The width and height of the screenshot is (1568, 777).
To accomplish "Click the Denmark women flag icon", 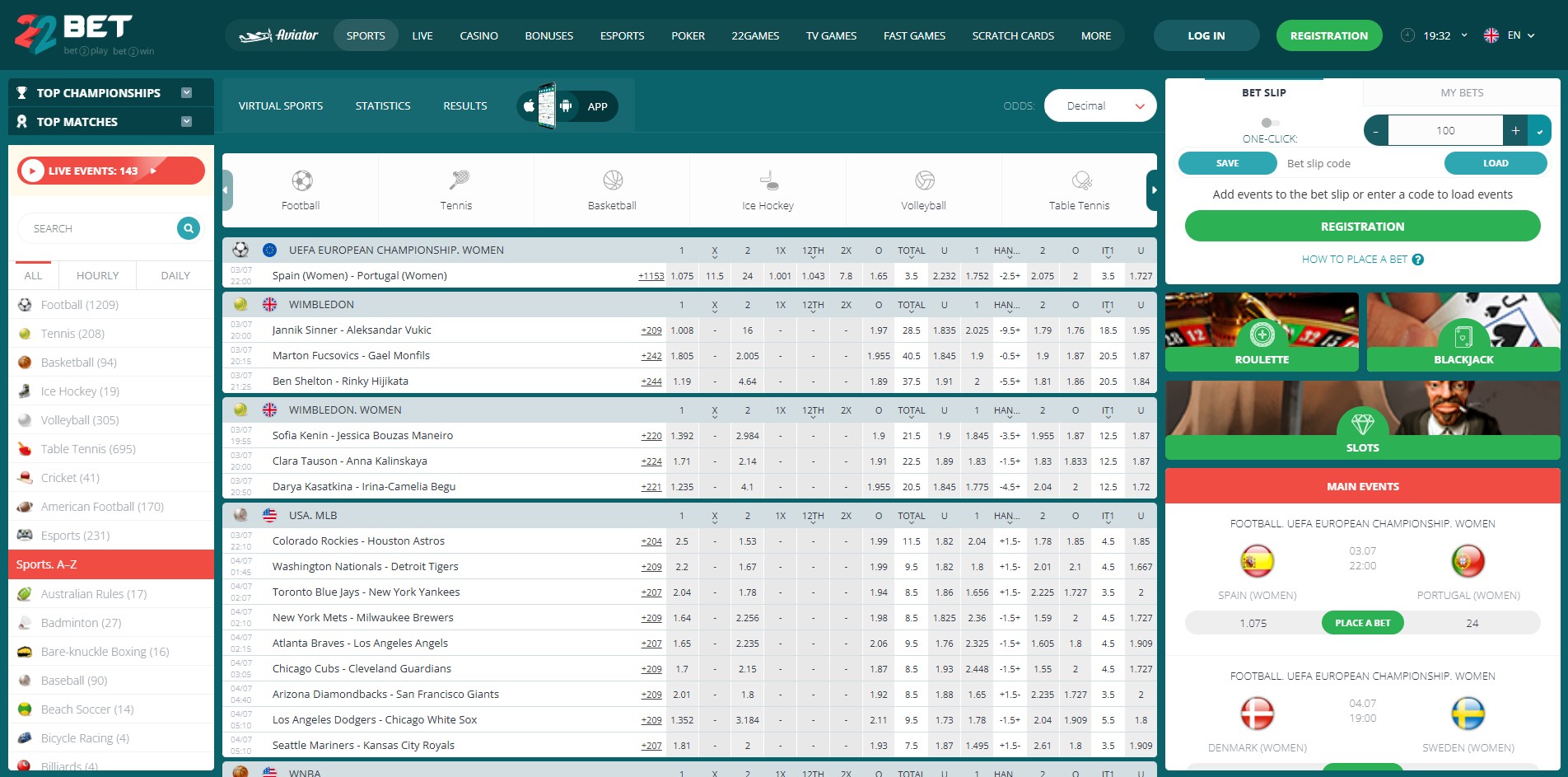I will 1258,714.
